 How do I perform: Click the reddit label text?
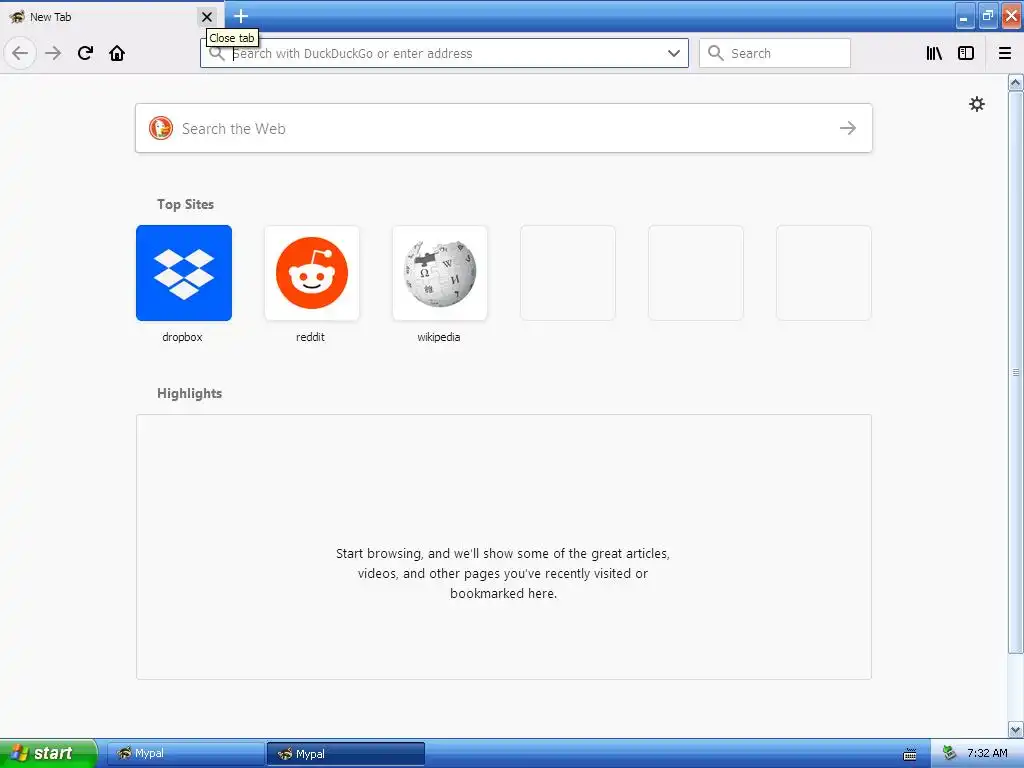[310, 337]
